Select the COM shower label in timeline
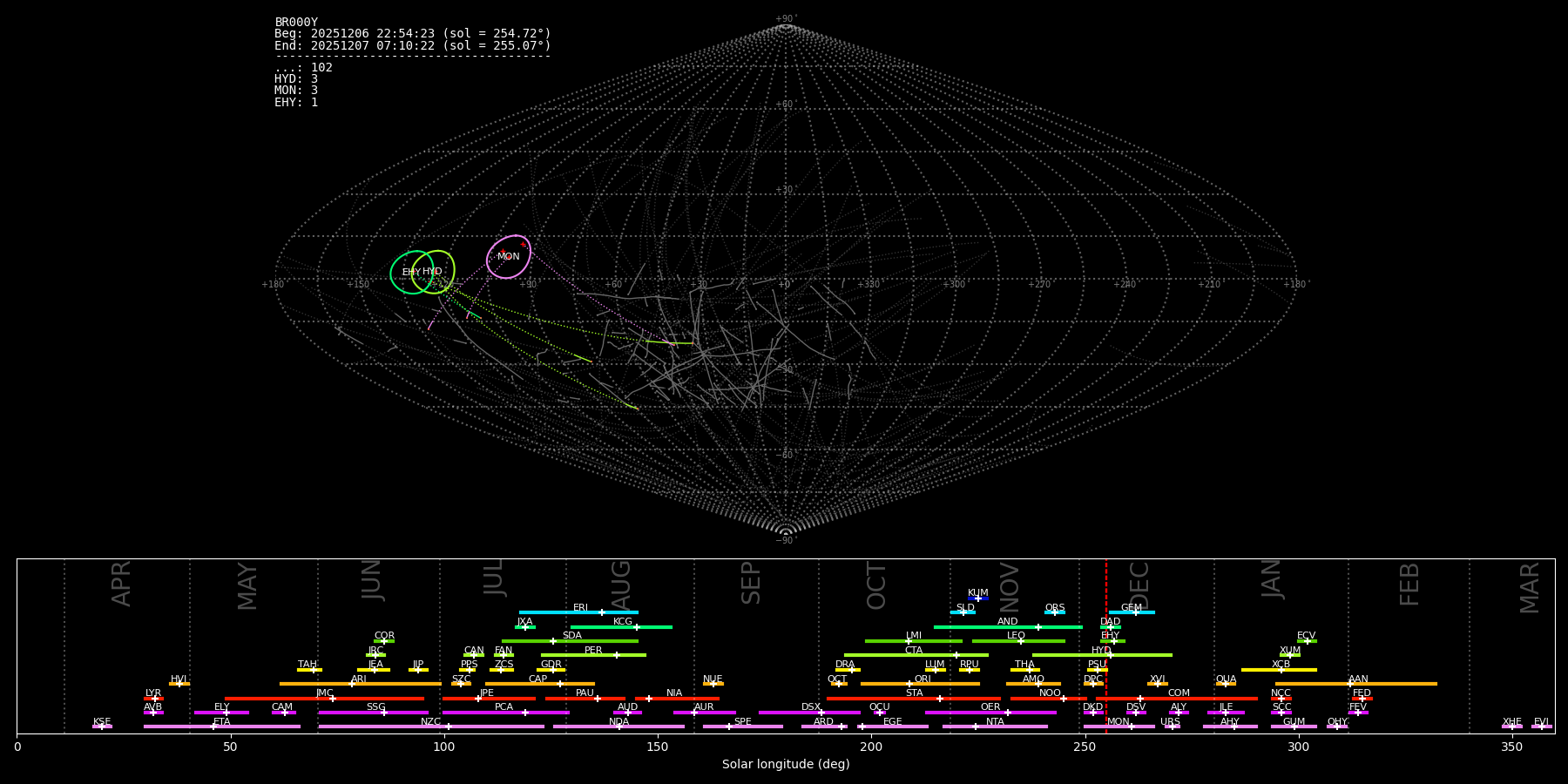 coord(1179,693)
